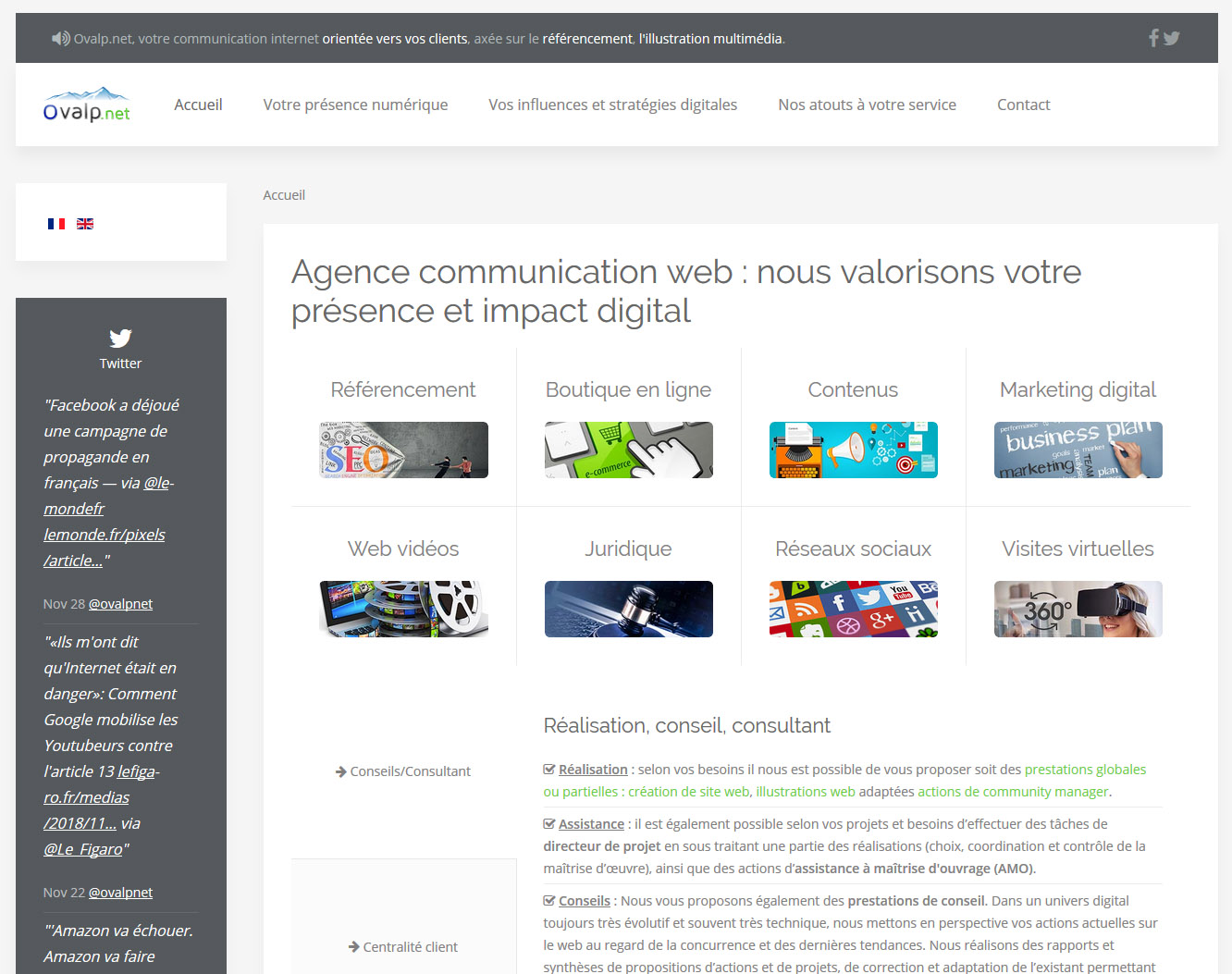Select the Conseils/Consultant tab

403,771
